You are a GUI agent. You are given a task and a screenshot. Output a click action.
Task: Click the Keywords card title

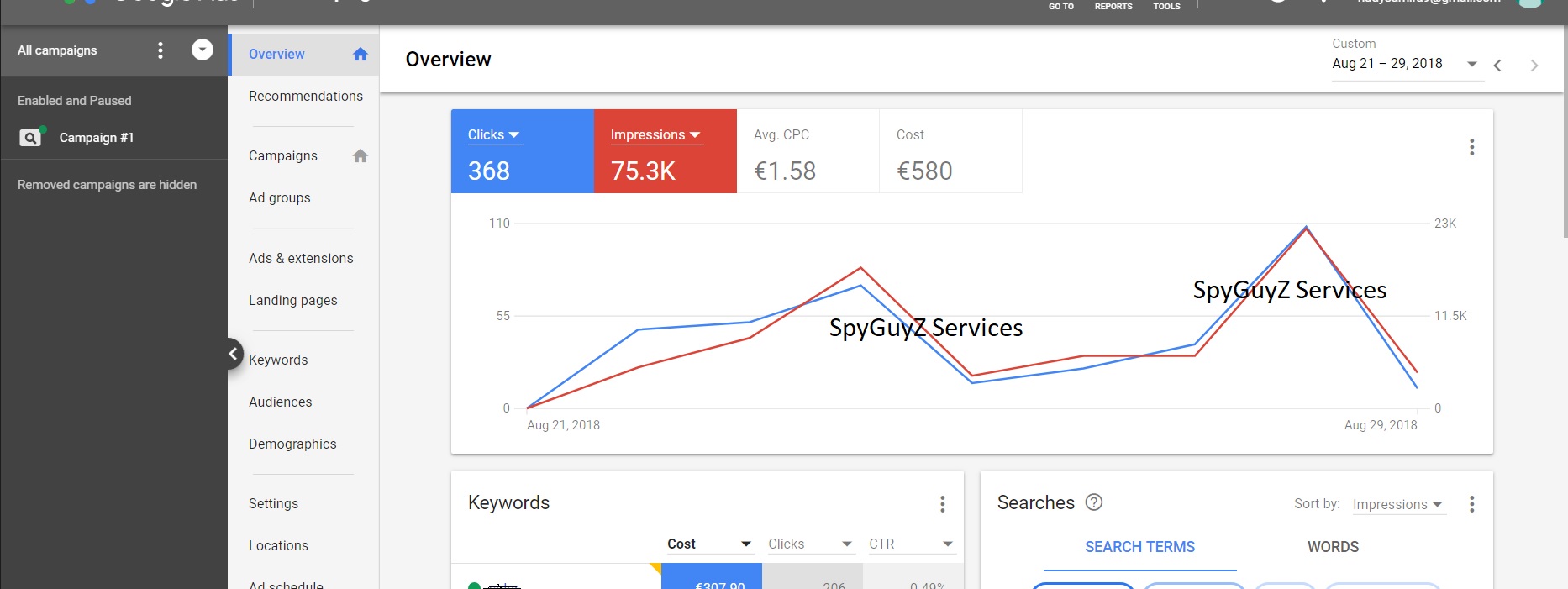[508, 502]
